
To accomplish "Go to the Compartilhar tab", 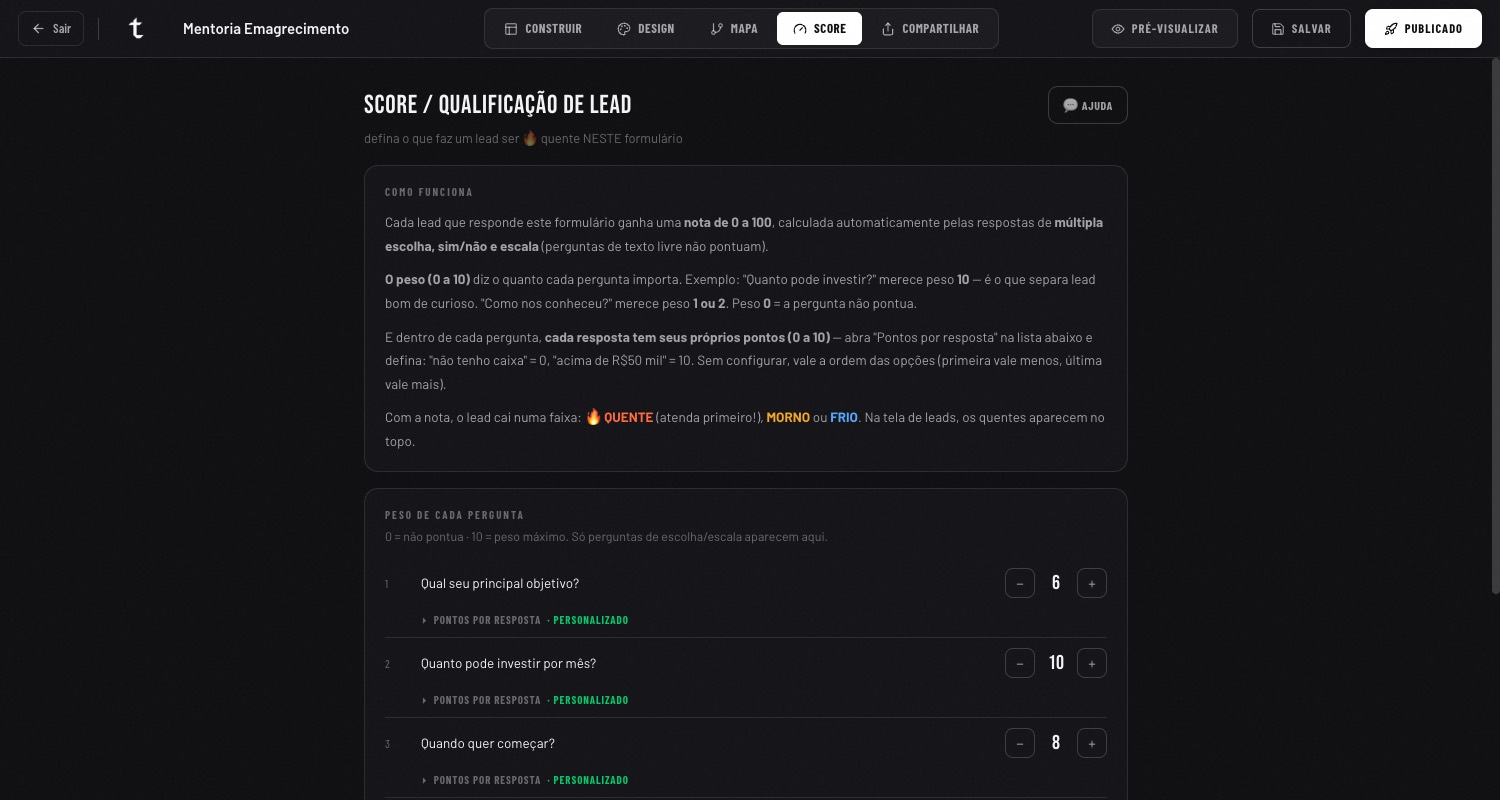I will pos(930,29).
